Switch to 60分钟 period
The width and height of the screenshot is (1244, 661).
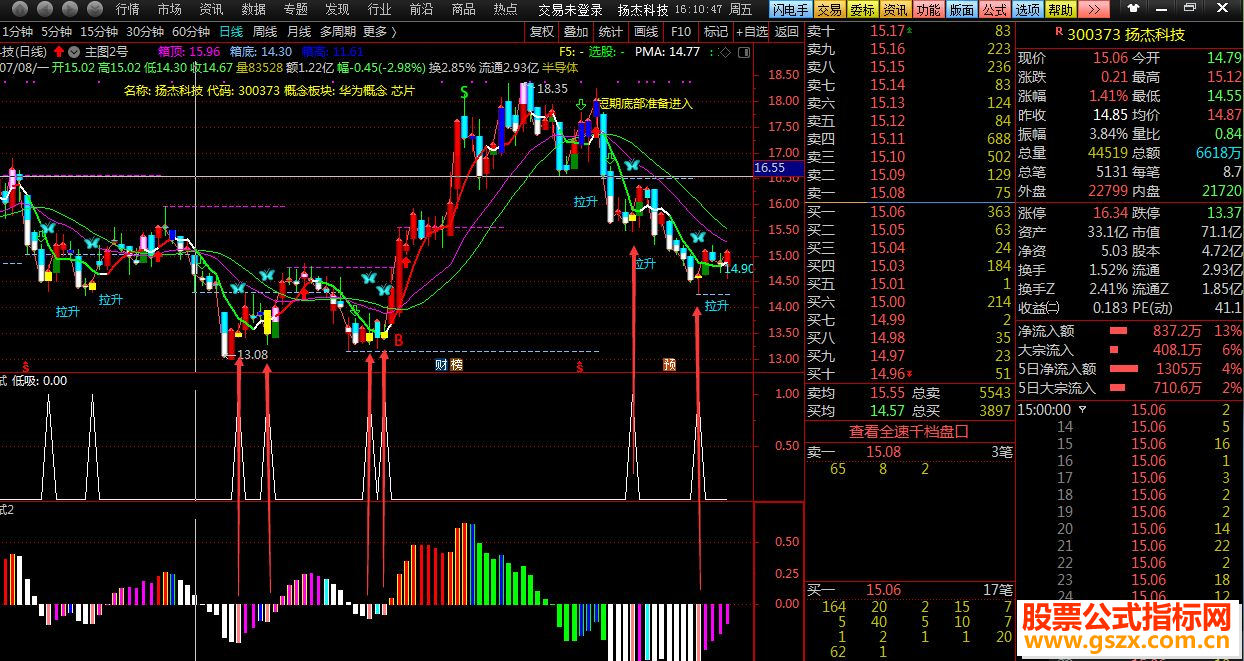click(191, 31)
